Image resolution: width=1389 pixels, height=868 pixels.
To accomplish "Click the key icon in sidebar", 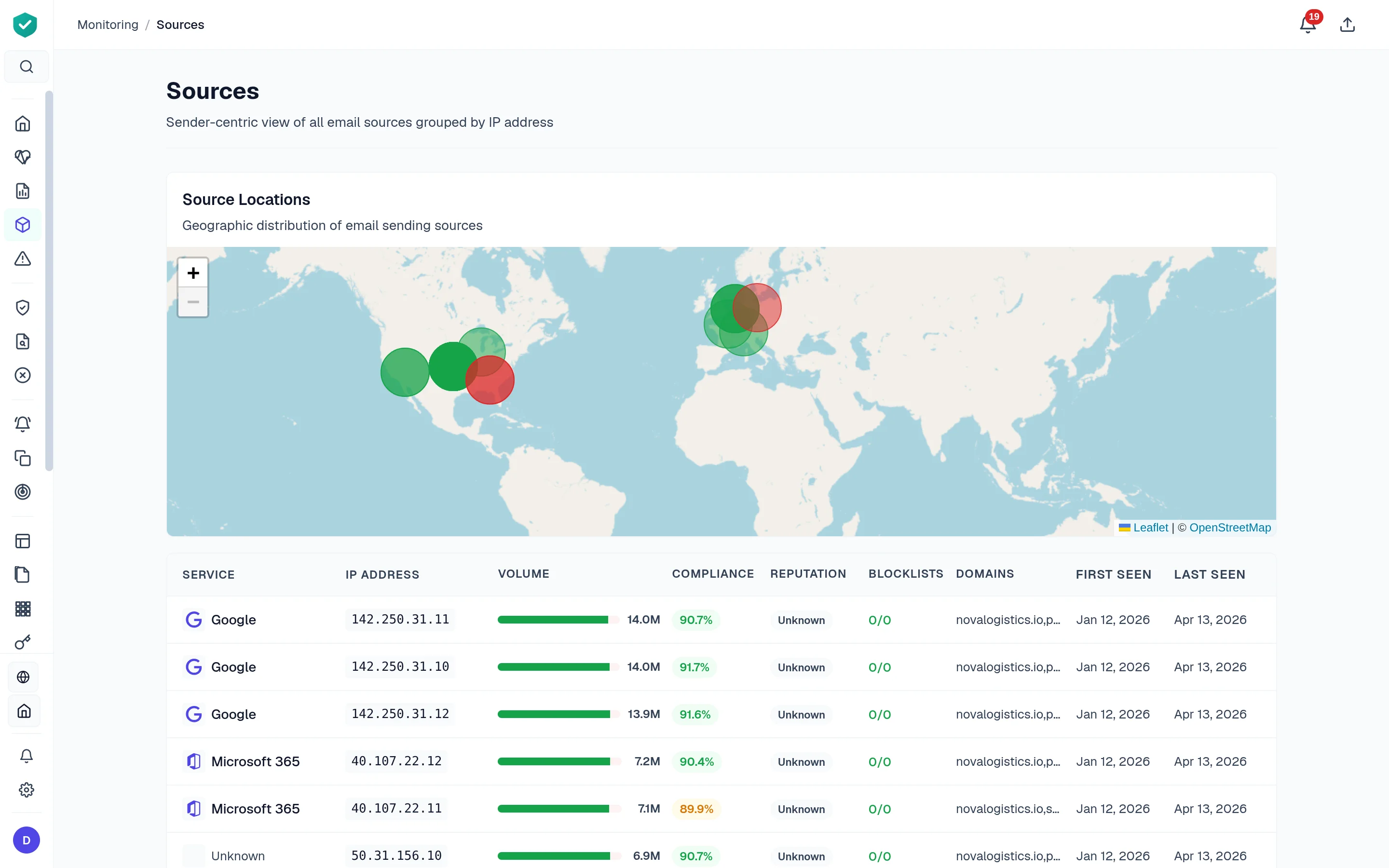I will pos(23,642).
